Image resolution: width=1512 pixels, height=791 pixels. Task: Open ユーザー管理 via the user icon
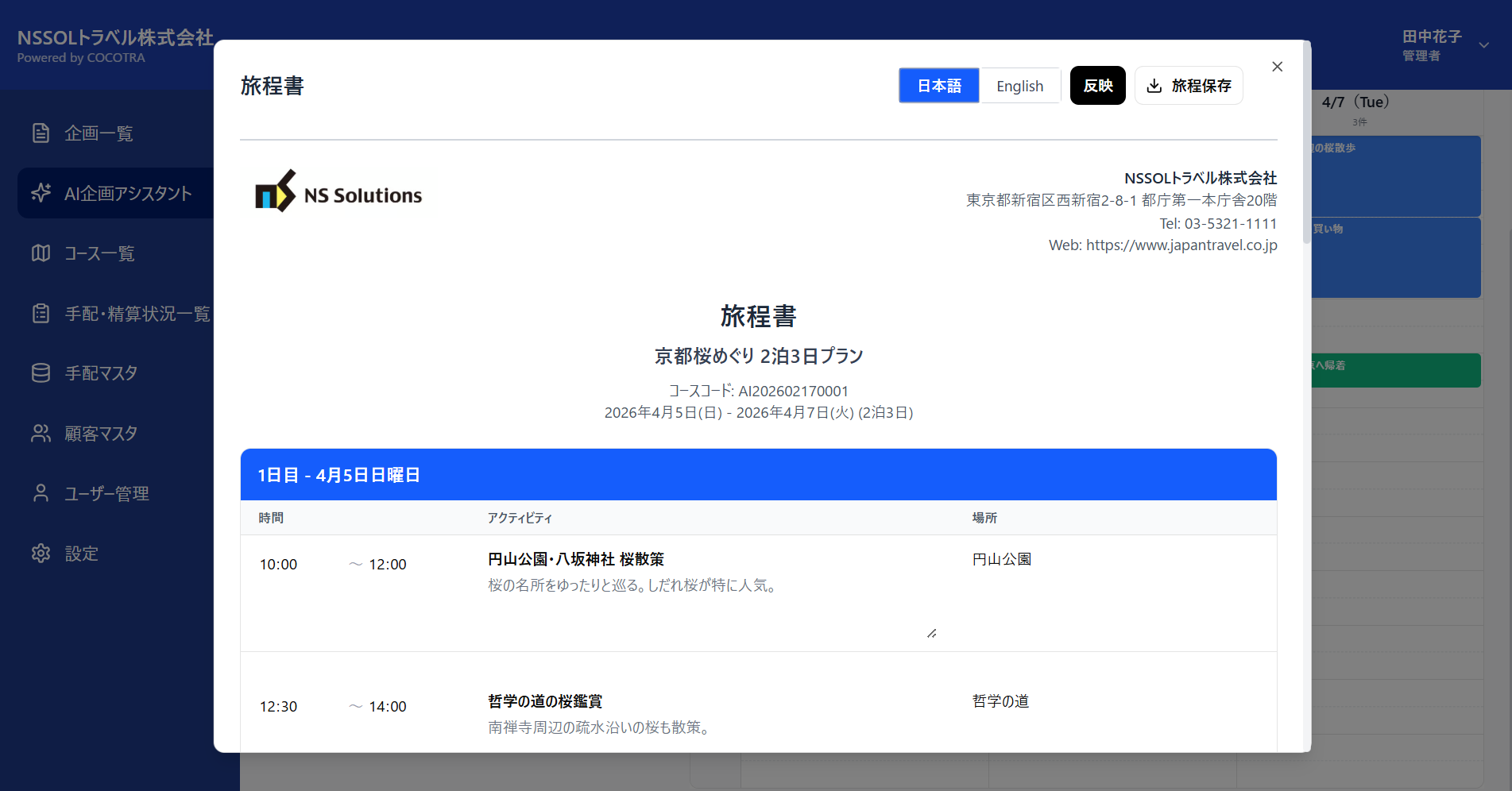(x=41, y=492)
